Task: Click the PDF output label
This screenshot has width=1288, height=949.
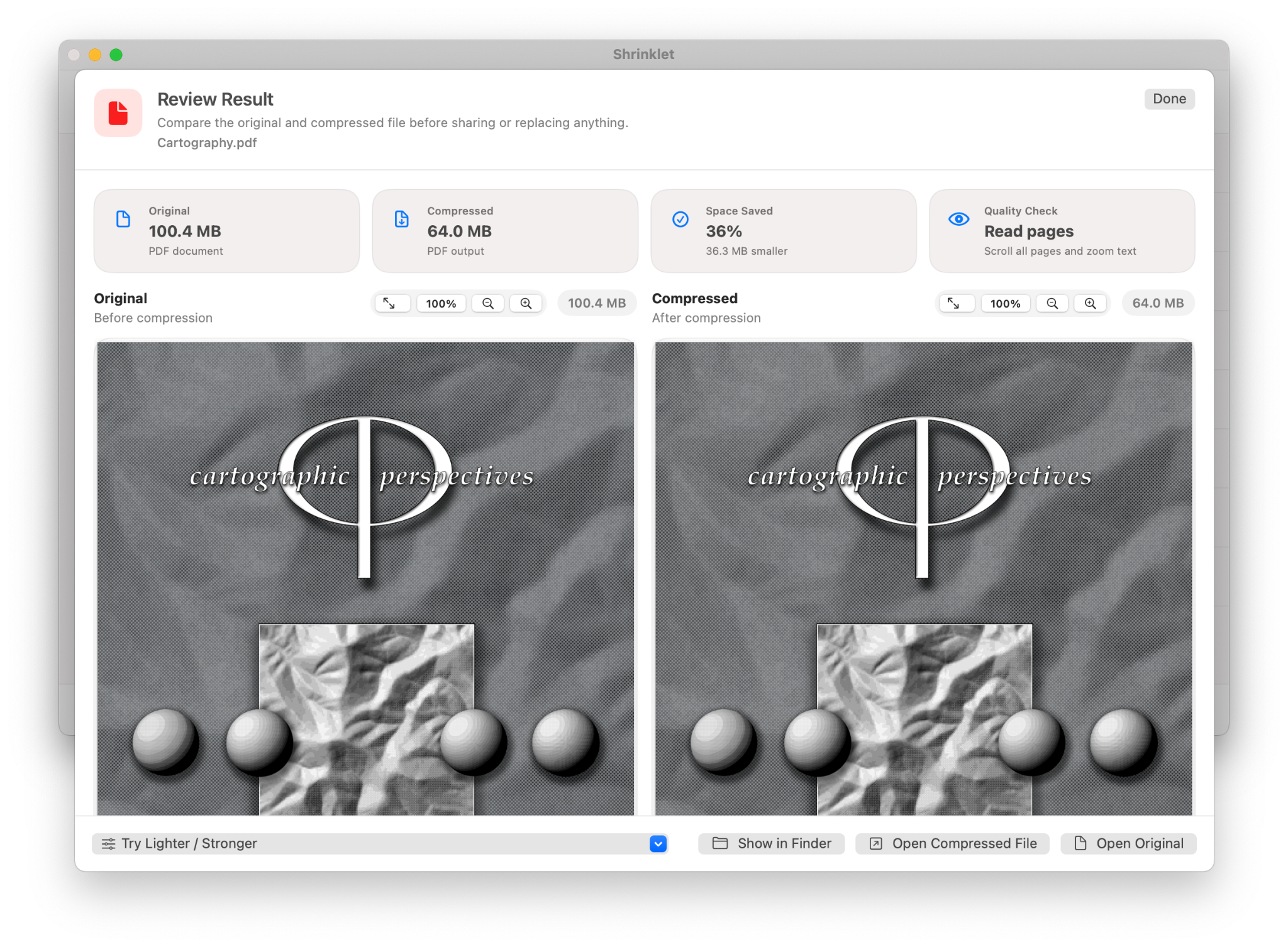Action: coord(455,251)
